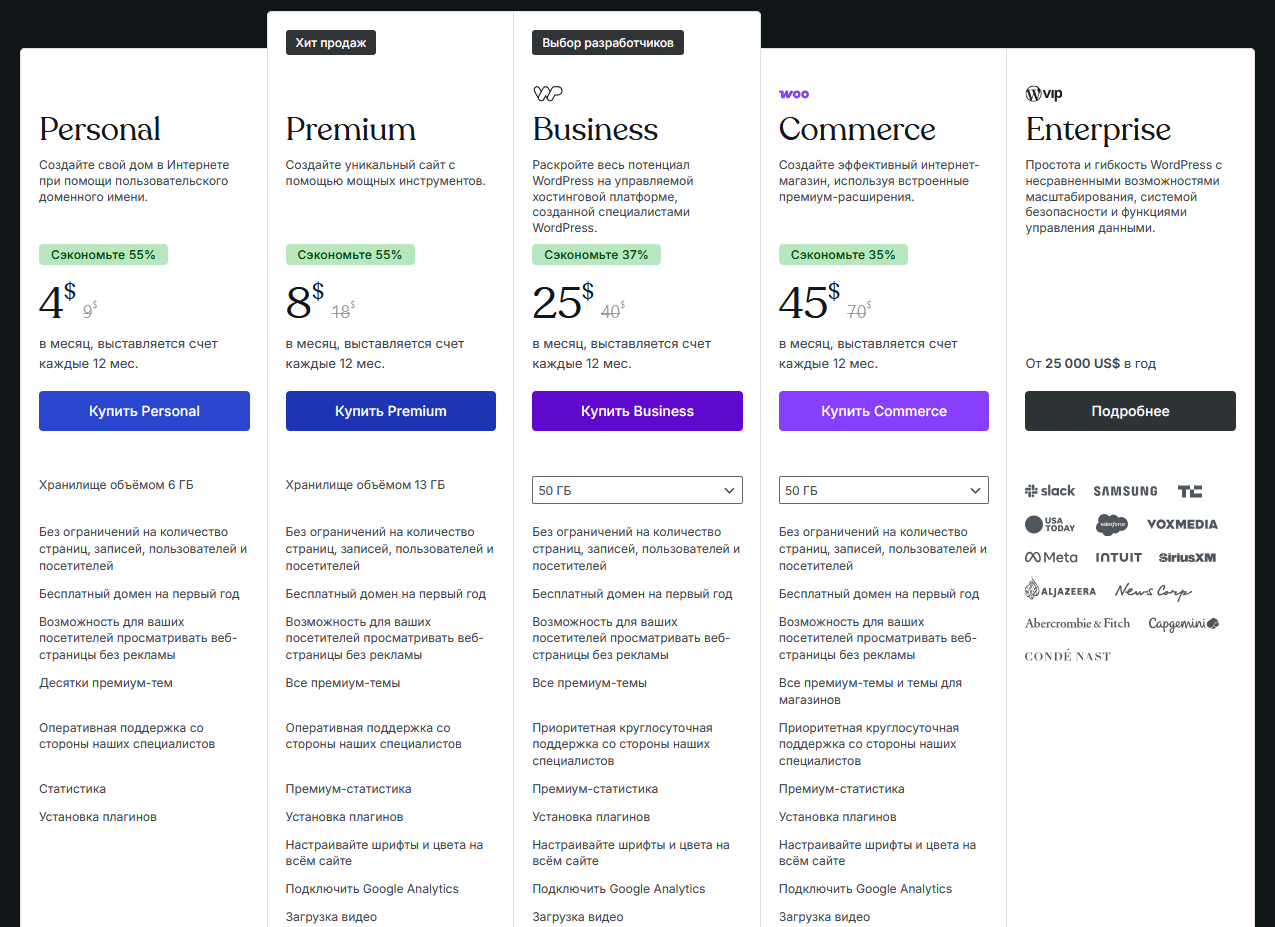Click the Купить Premium button
Screen dimensions: 1275x927
pyautogui.click(x=390, y=410)
